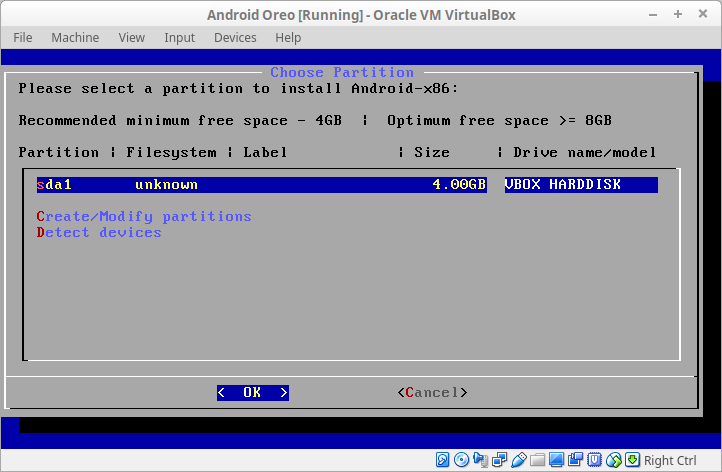
Task: Click the VBOX HARDDISK drive name
Action: (x=563, y=185)
